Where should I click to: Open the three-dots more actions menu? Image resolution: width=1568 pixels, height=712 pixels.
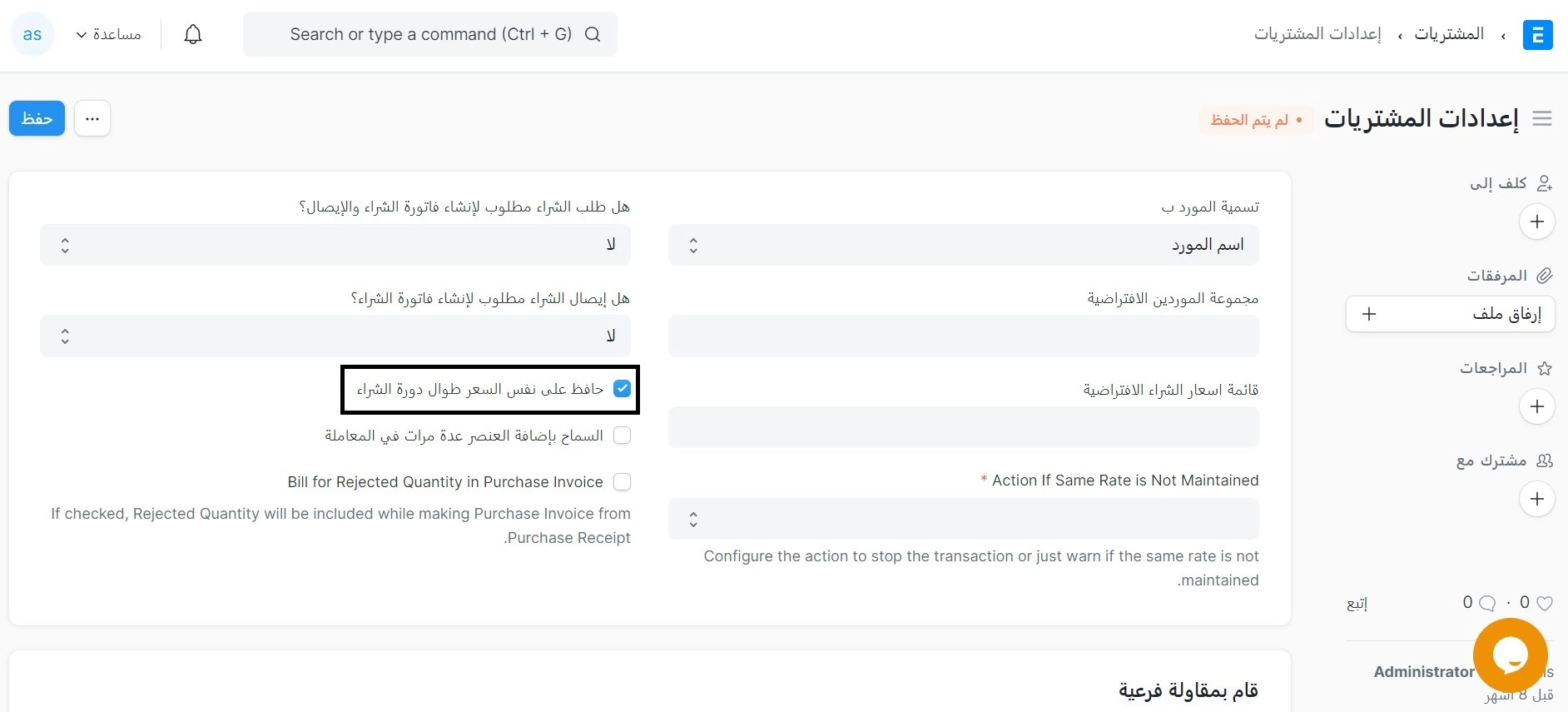coord(92,119)
